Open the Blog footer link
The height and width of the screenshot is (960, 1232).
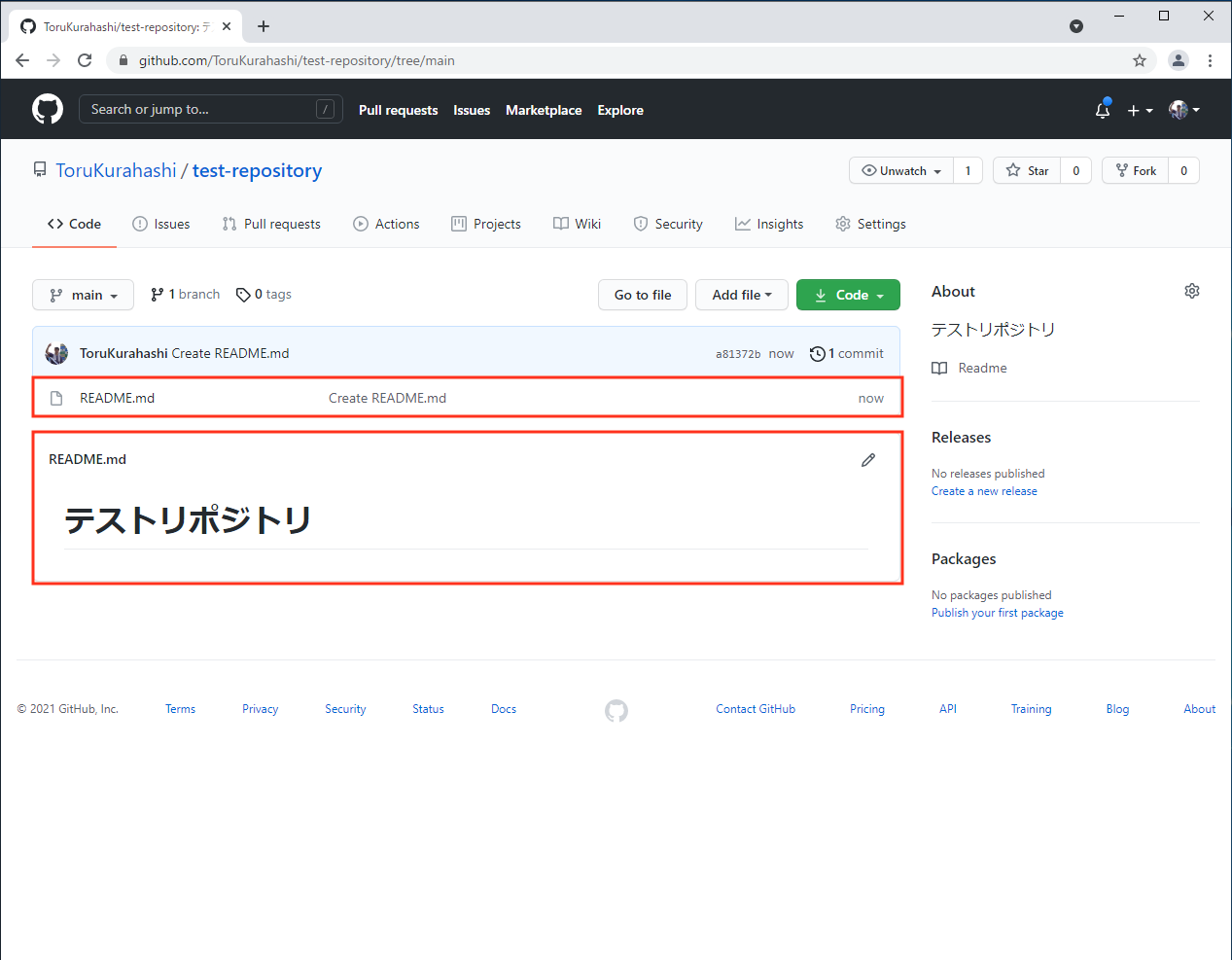pos(1117,709)
